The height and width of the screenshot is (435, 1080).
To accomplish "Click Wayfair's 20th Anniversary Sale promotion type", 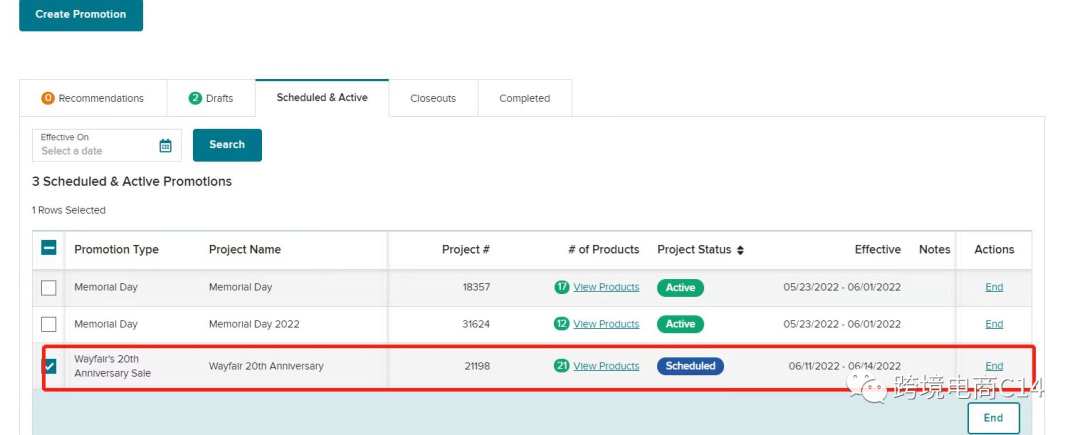I will point(112,366).
